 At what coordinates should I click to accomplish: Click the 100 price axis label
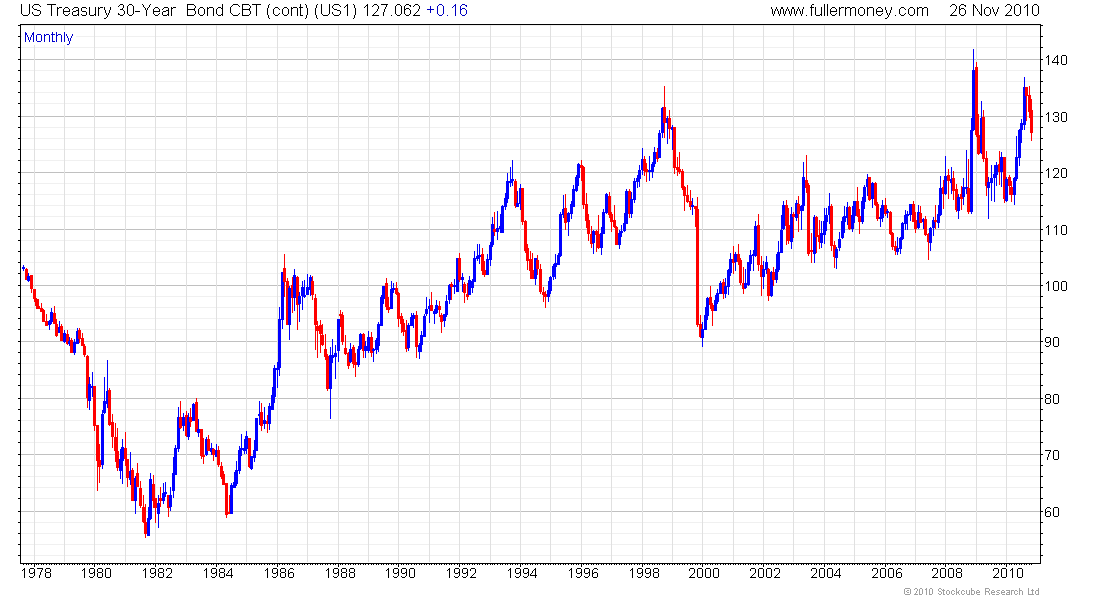pyautogui.click(x=1056, y=286)
